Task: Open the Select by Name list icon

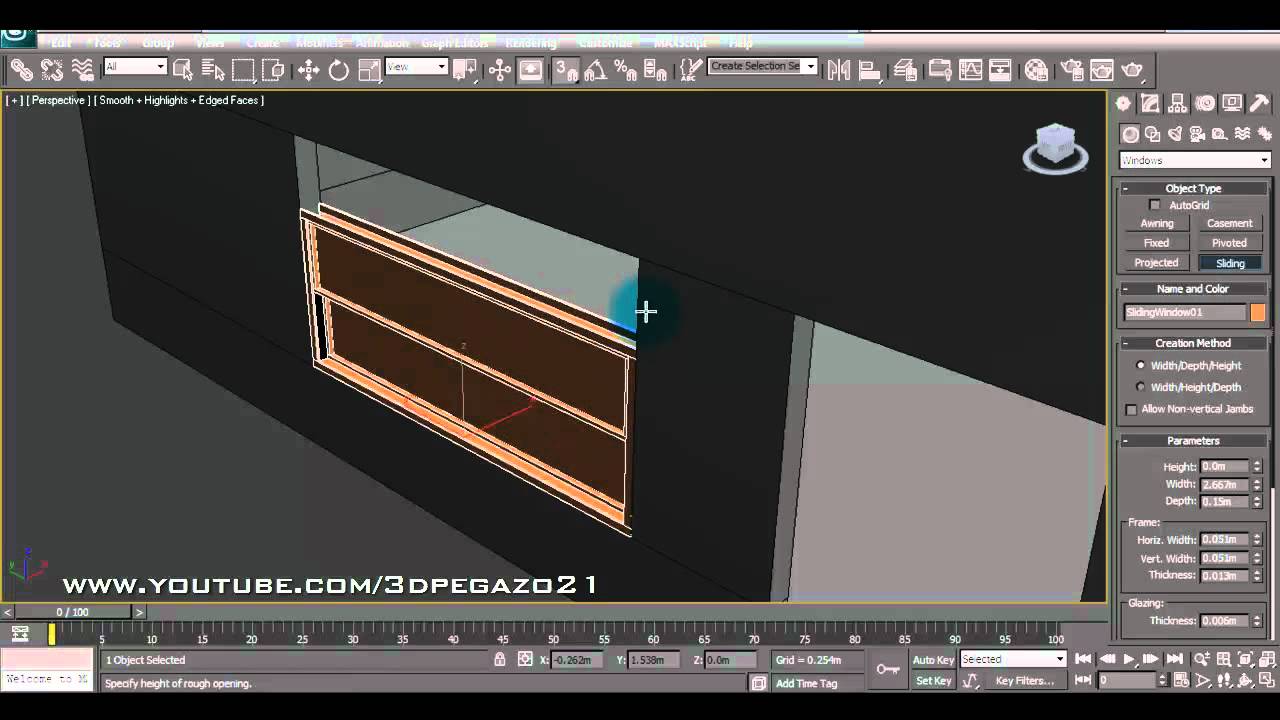Action: pyautogui.click(x=212, y=69)
